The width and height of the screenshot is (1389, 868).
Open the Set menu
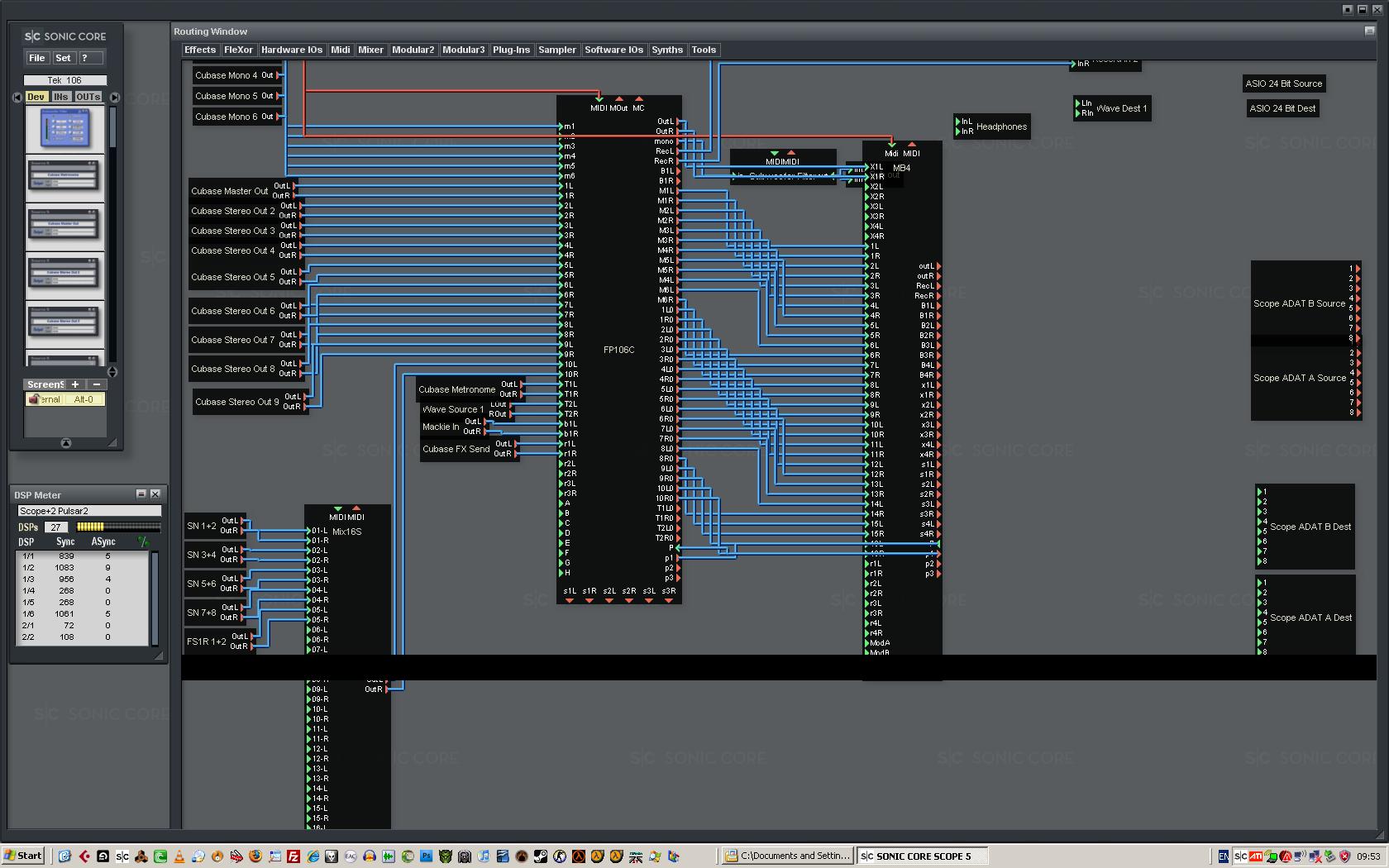pyautogui.click(x=64, y=58)
